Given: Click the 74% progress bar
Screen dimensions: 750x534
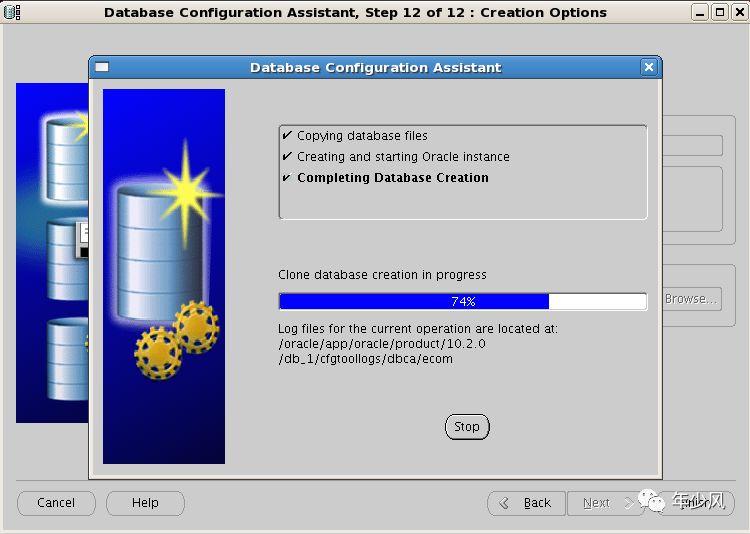Looking at the screenshot, I should click(463, 301).
